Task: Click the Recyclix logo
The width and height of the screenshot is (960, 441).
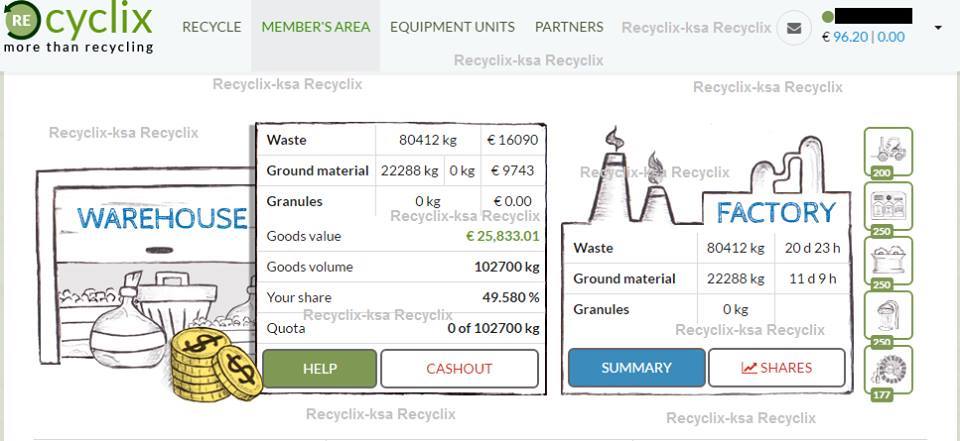Action: pyautogui.click(x=78, y=28)
